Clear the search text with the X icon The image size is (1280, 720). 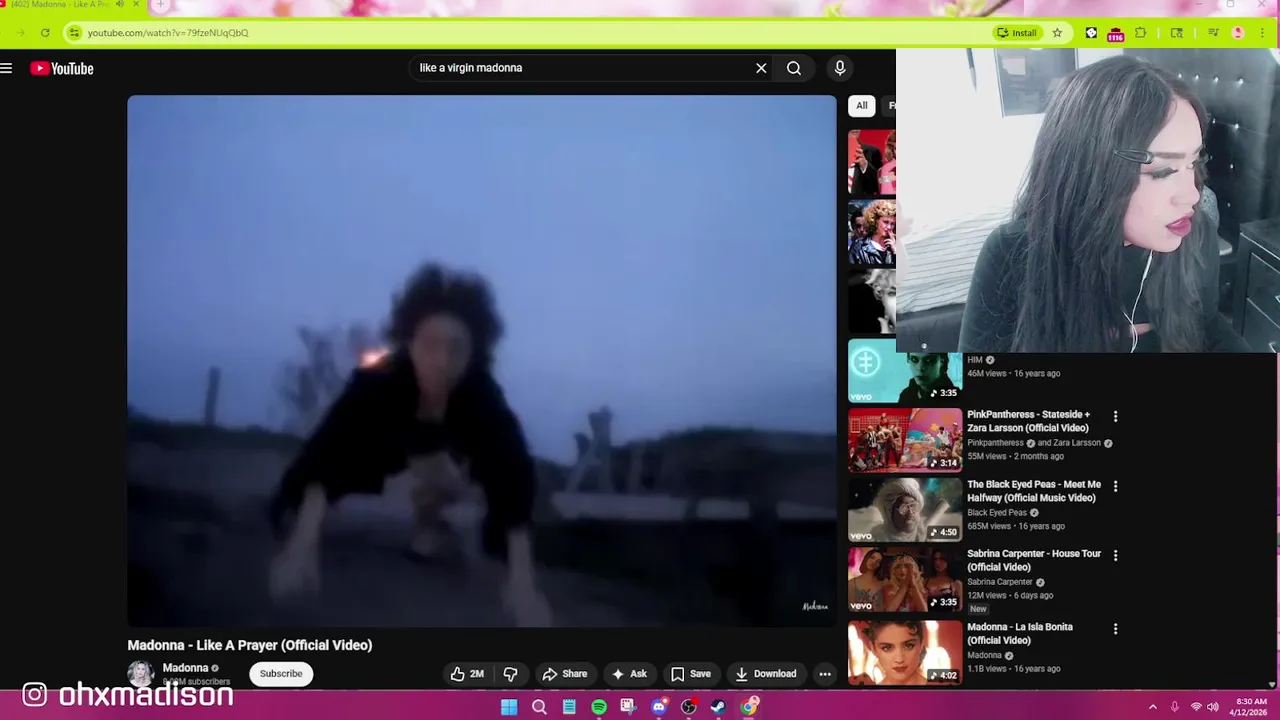click(761, 68)
